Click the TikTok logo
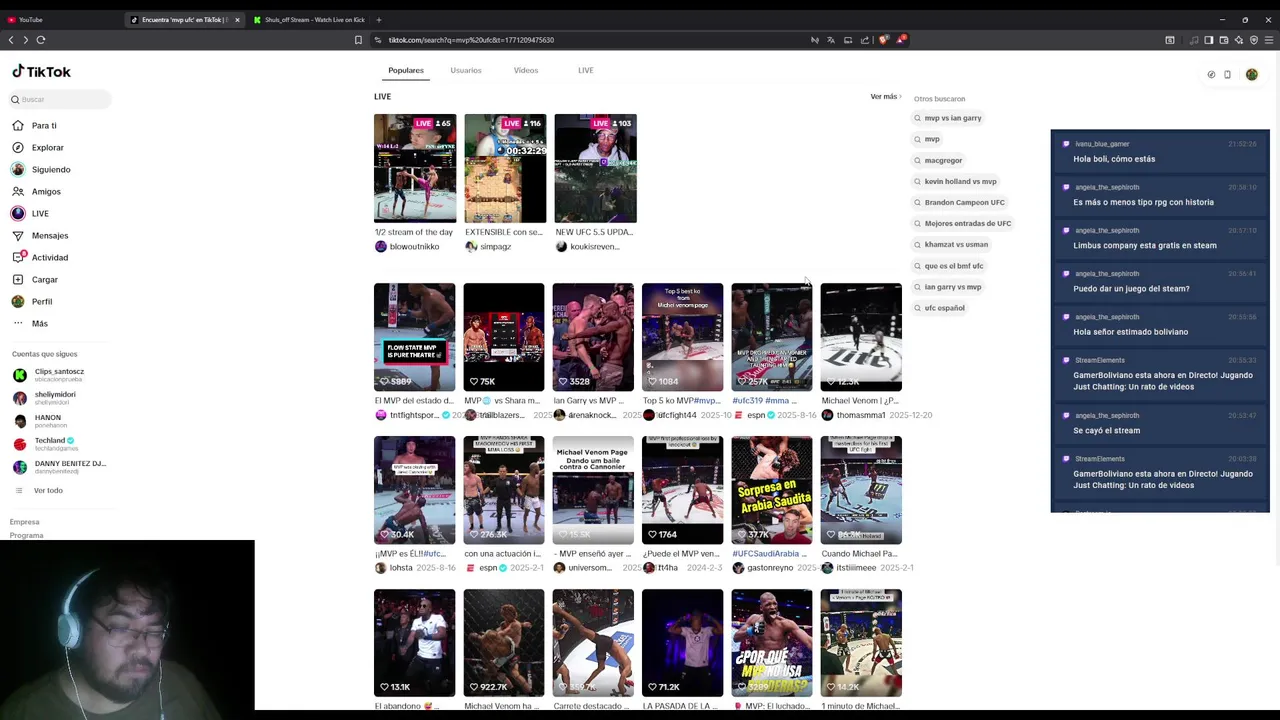 tap(41, 72)
